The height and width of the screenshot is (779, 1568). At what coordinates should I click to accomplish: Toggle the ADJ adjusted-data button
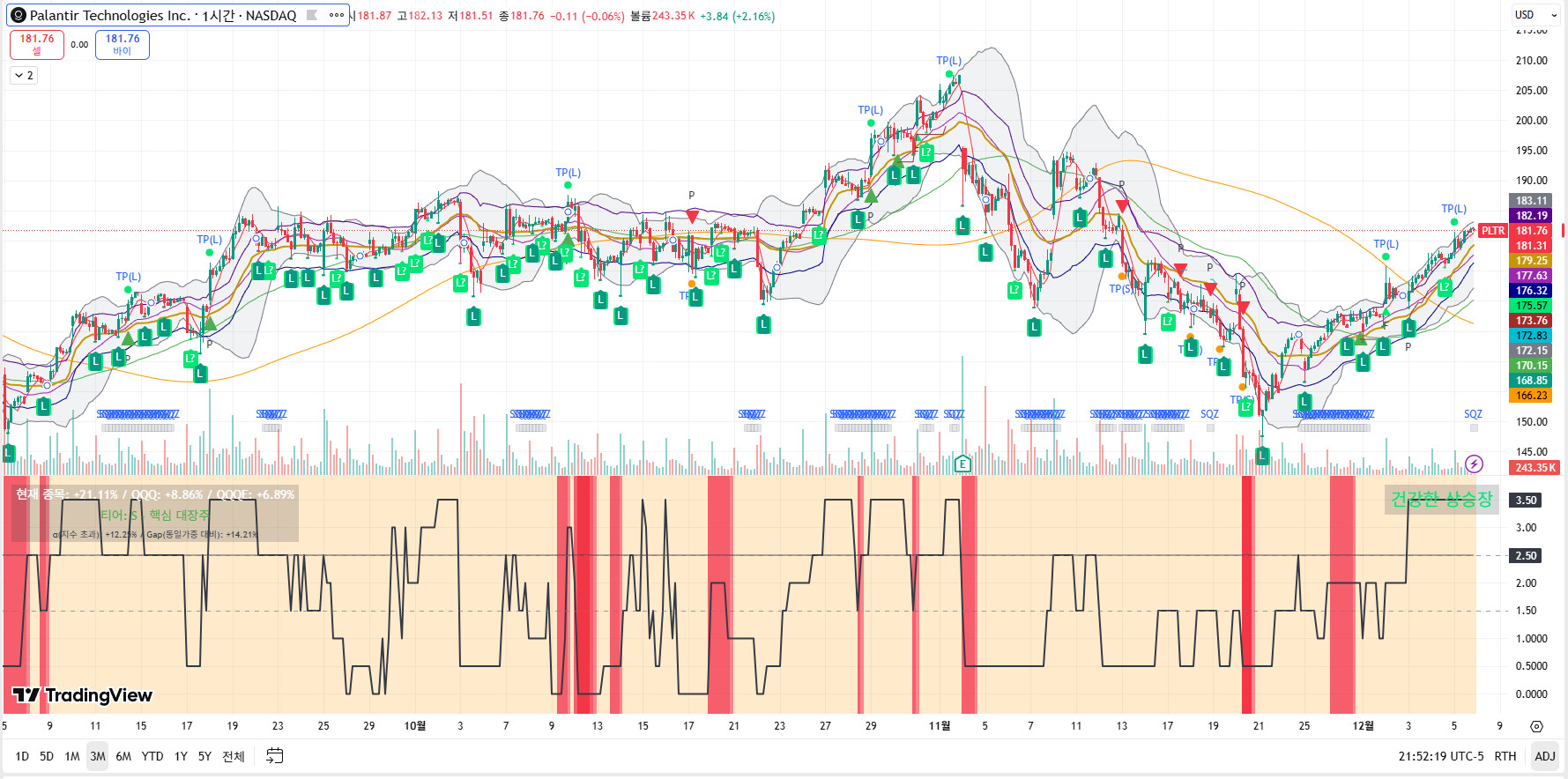tap(1545, 756)
